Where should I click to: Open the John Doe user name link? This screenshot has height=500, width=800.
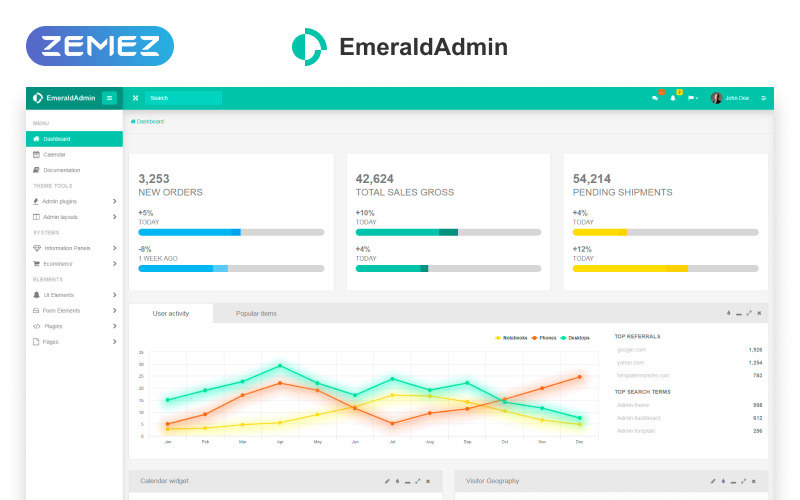[737, 98]
